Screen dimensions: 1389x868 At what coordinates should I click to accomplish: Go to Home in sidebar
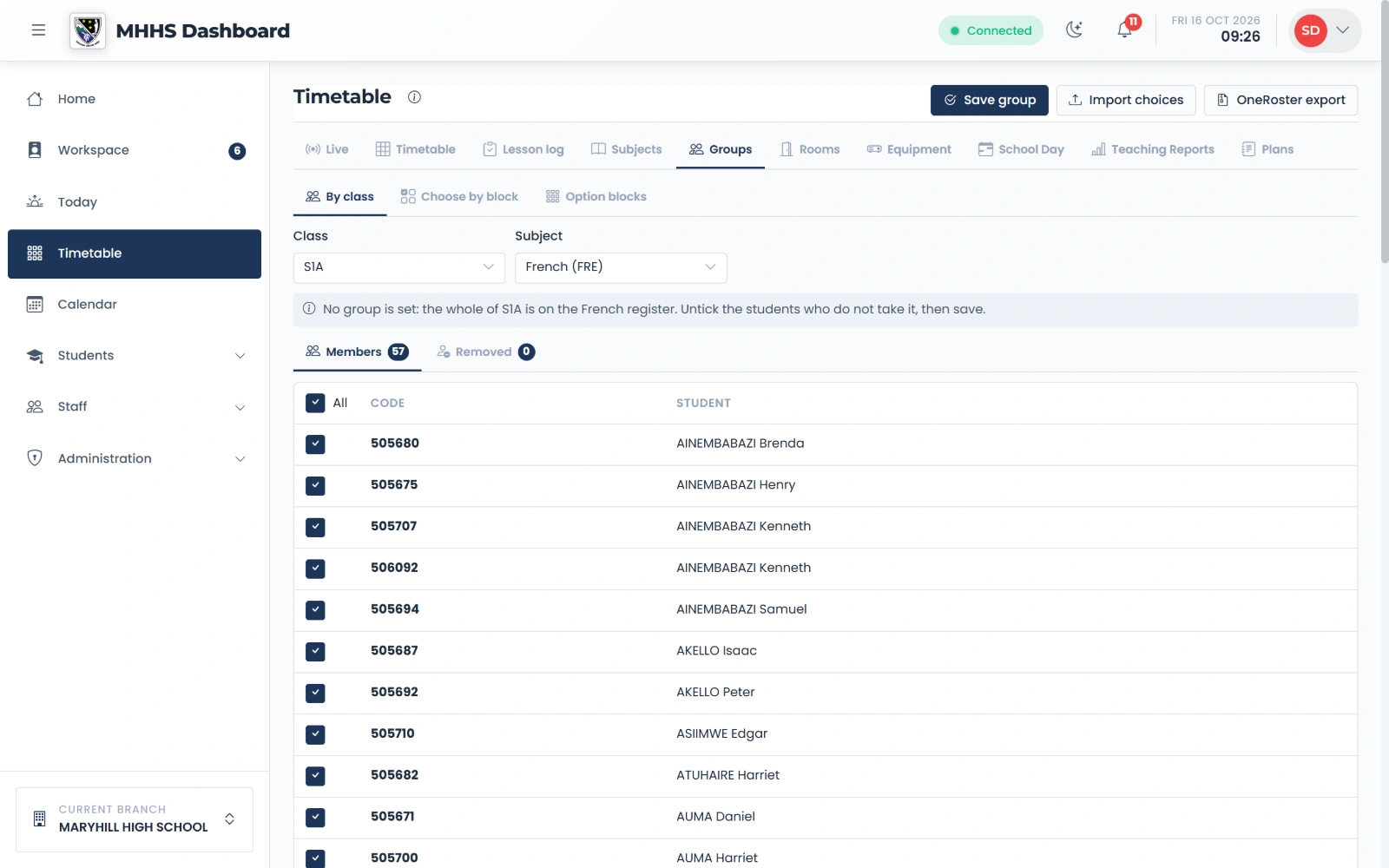click(x=135, y=99)
